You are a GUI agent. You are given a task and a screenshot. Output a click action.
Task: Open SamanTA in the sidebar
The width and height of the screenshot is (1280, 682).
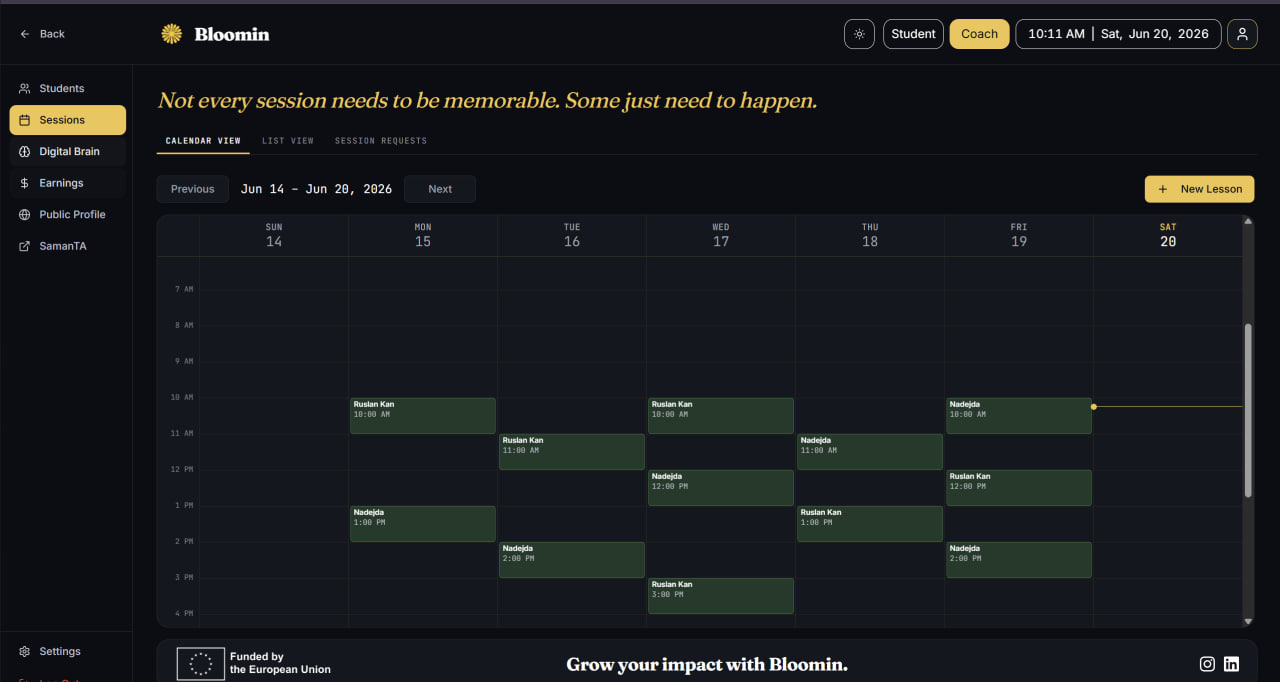pyautogui.click(x=68, y=246)
